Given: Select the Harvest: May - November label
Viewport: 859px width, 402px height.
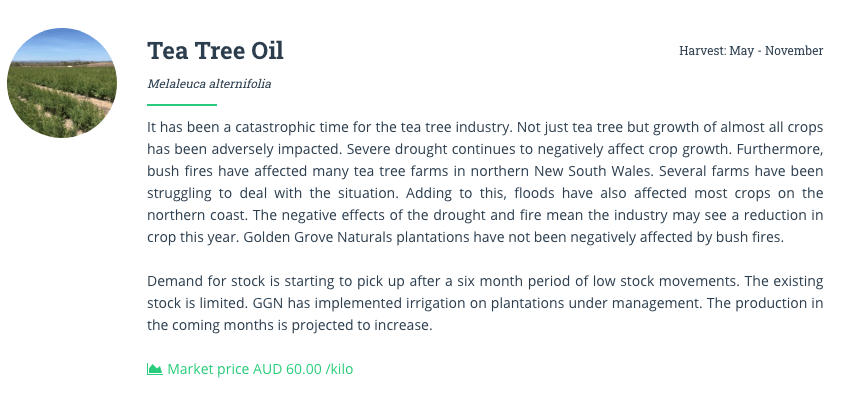Looking at the screenshot, I should click(x=751, y=50).
